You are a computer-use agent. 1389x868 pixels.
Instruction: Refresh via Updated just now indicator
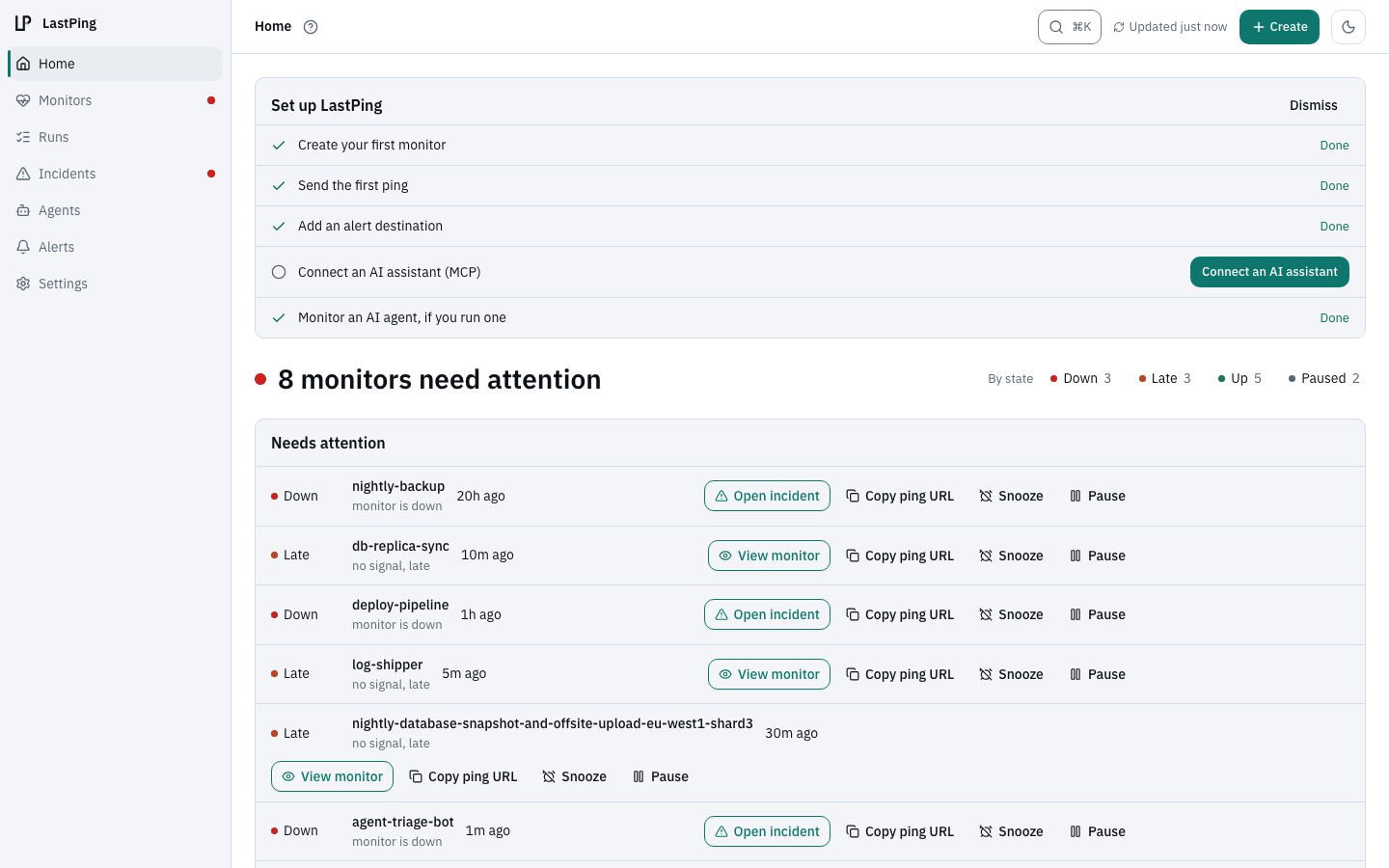click(1170, 27)
